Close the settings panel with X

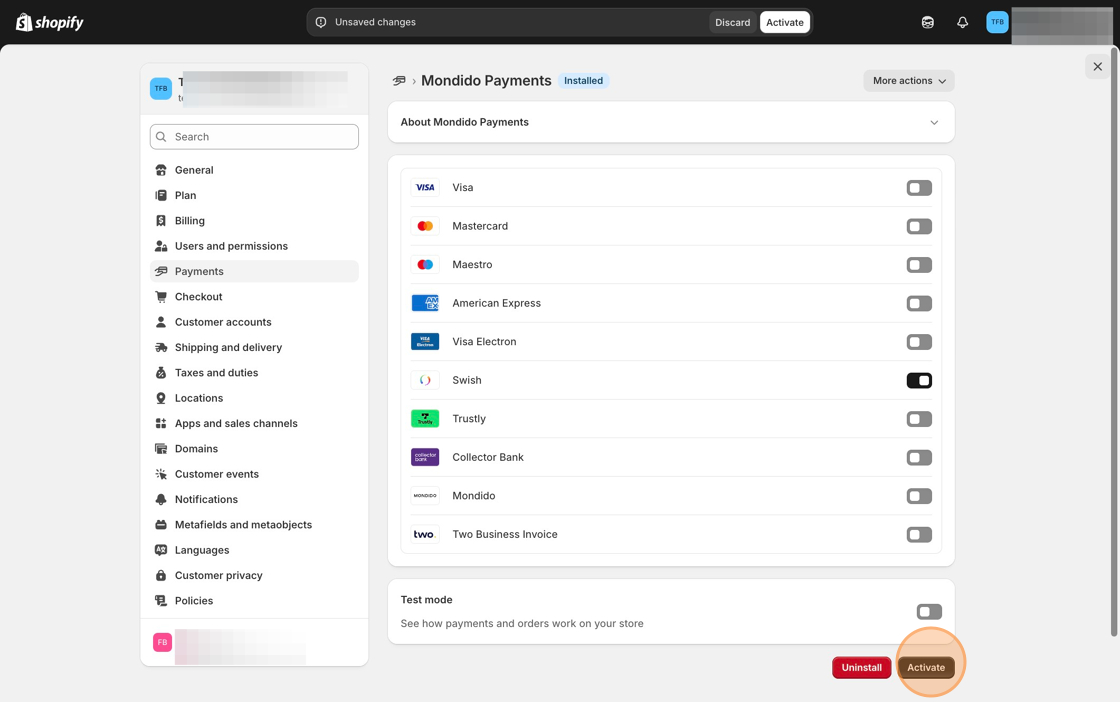[x=1097, y=66]
